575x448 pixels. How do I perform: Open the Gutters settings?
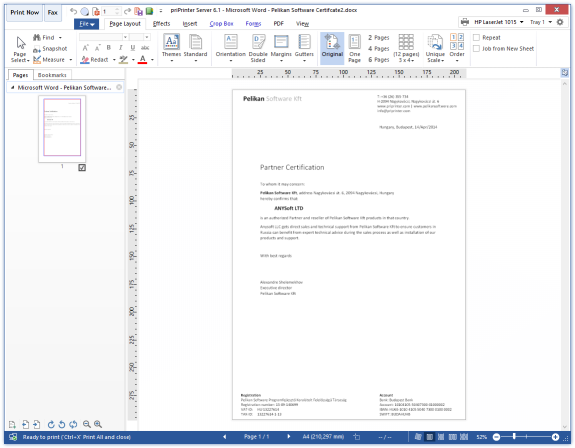(304, 48)
